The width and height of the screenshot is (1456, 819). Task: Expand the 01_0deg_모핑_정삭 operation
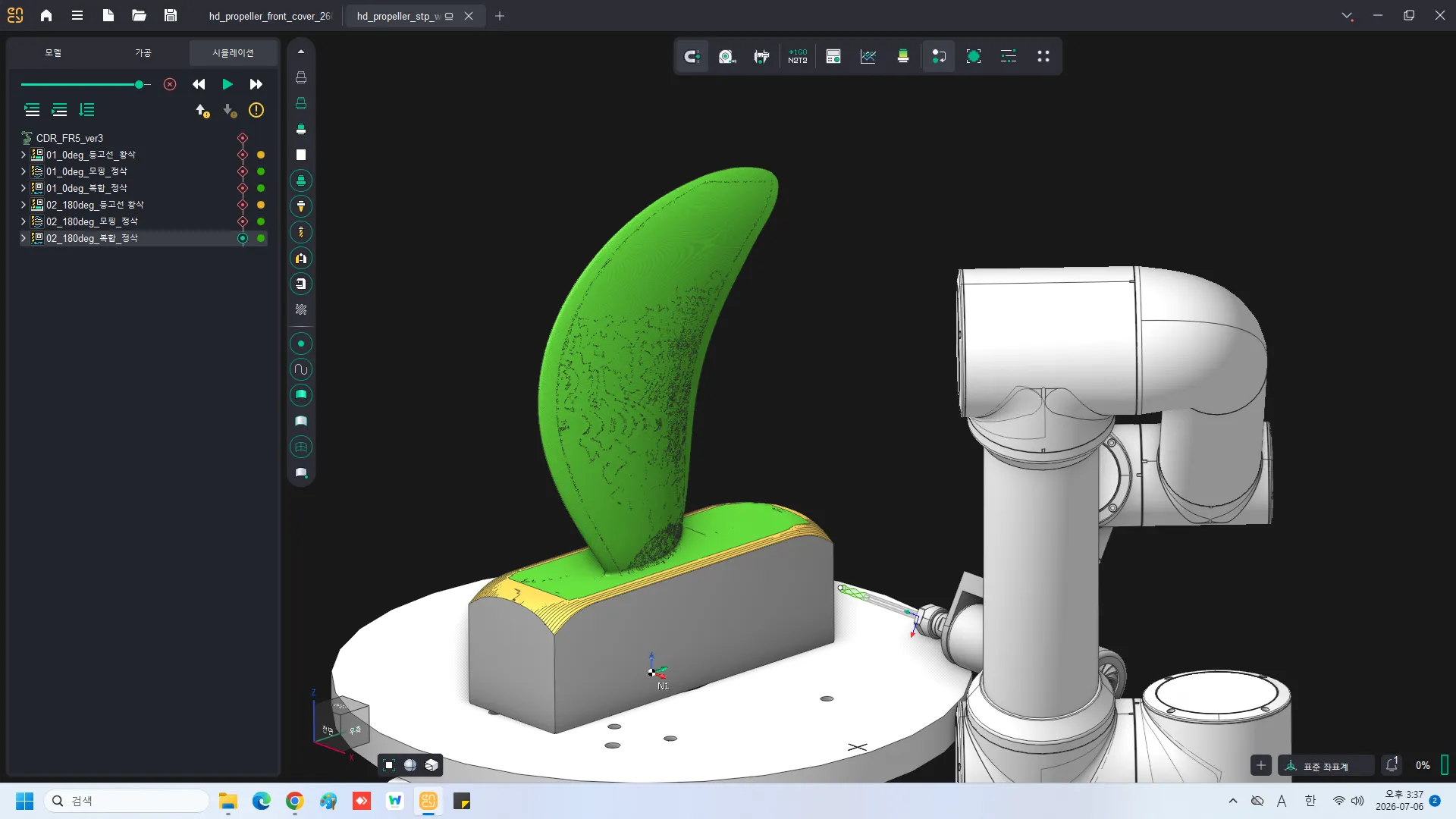tap(24, 171)
